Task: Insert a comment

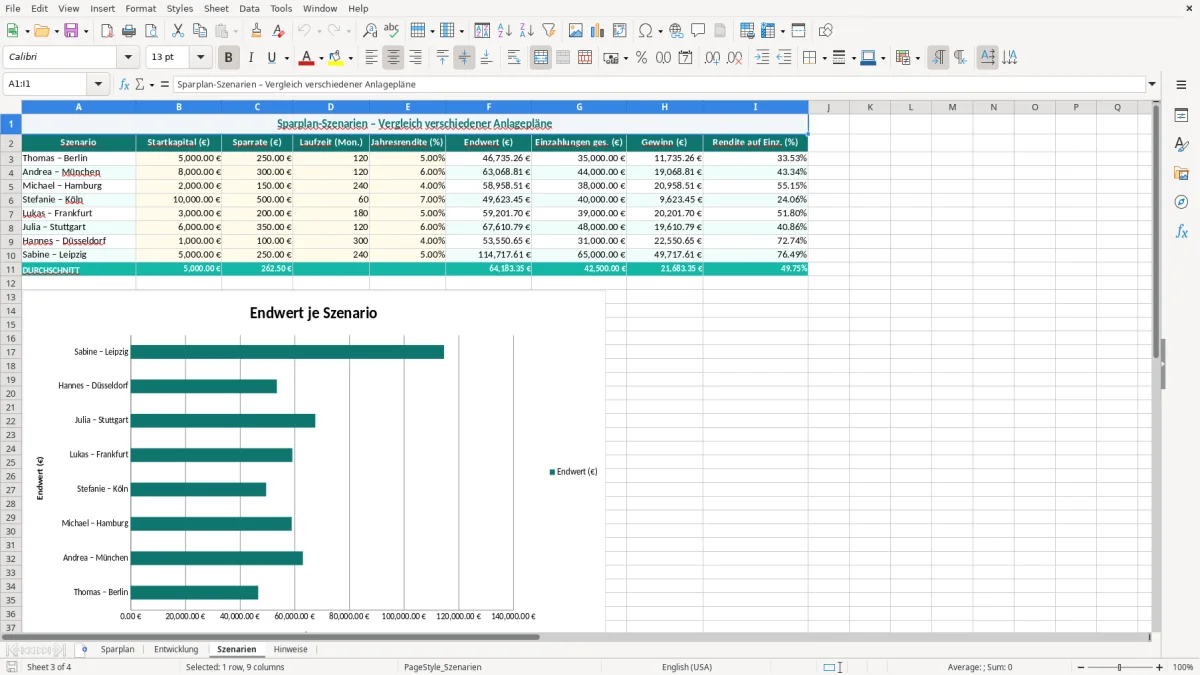Action: pos(698,31)
